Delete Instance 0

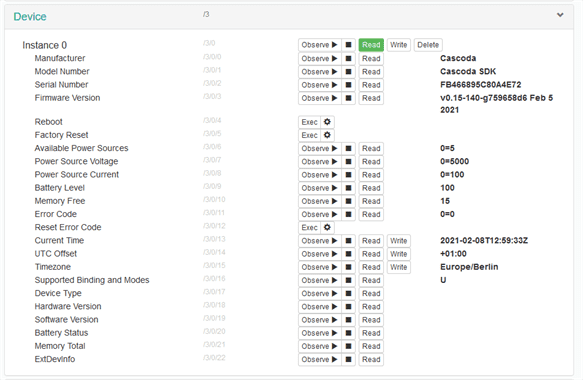(x=428, y=45)
